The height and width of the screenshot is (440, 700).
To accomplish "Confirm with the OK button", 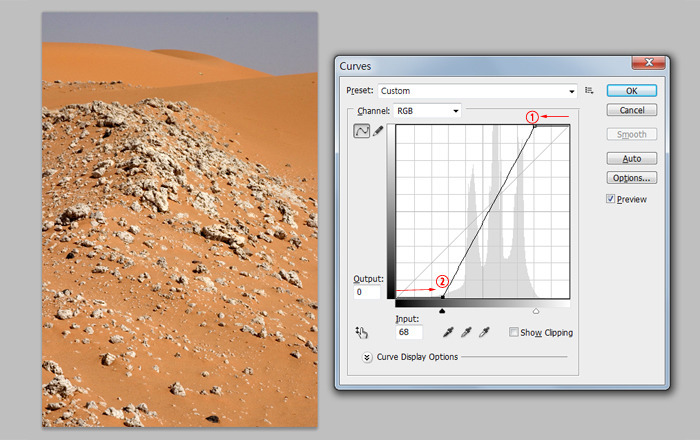I will pos(632,91).
